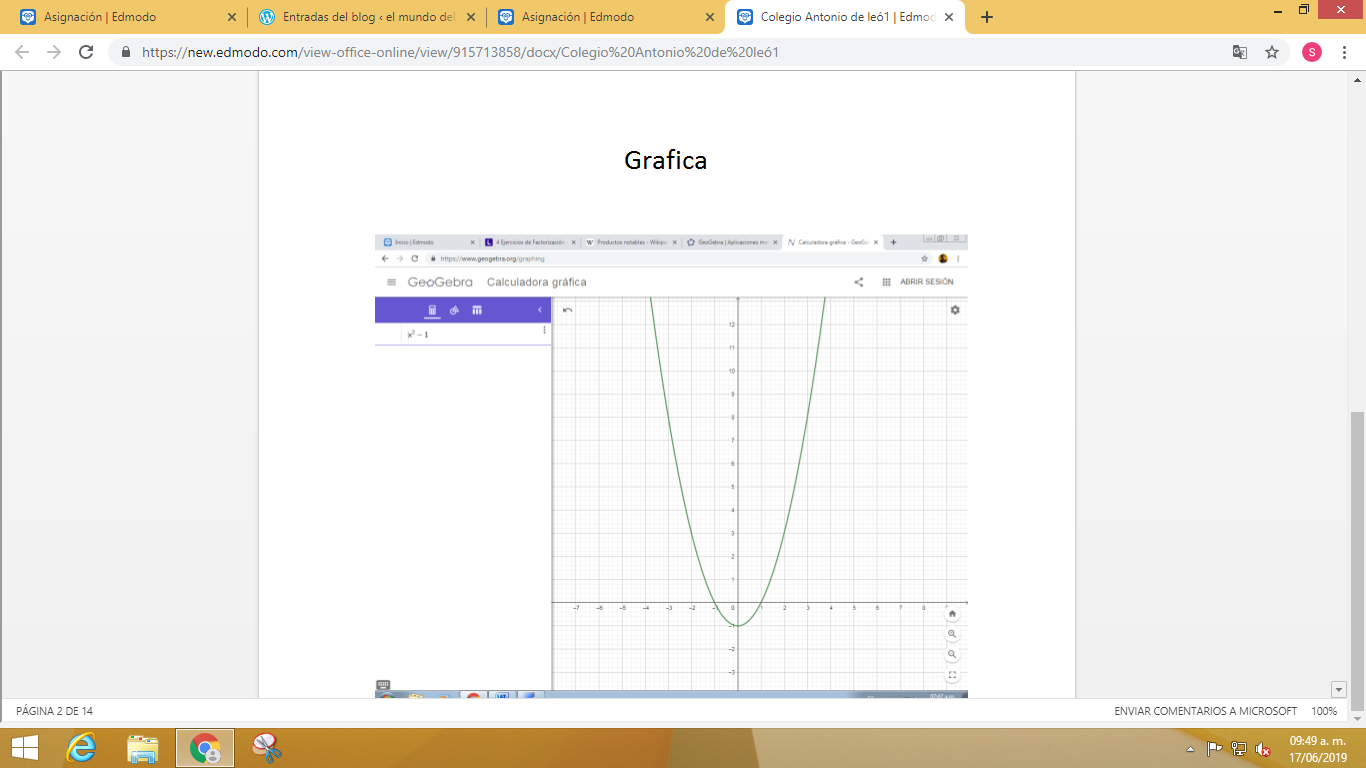Open Internet Explorer from the taskbar
The height and width of the screenshot is (768, 1366).
(81, 747)
